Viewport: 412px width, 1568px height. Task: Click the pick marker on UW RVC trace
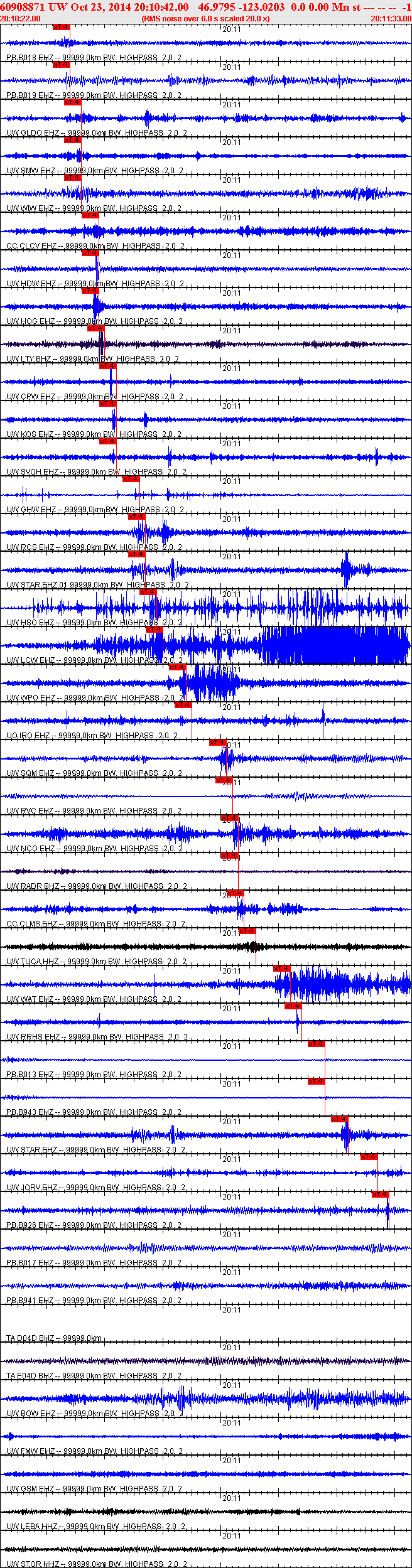(224, 780)
